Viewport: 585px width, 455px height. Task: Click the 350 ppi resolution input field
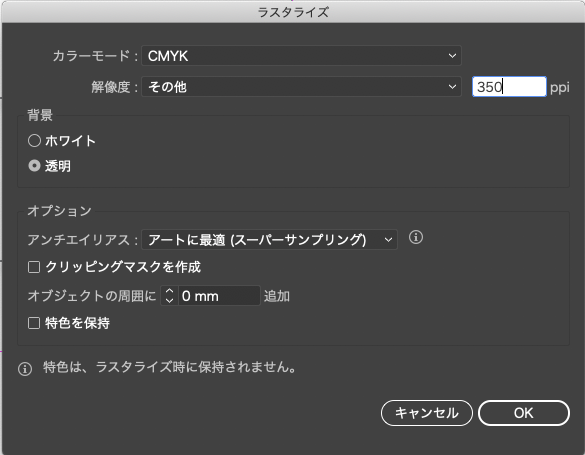coord(509,87)
